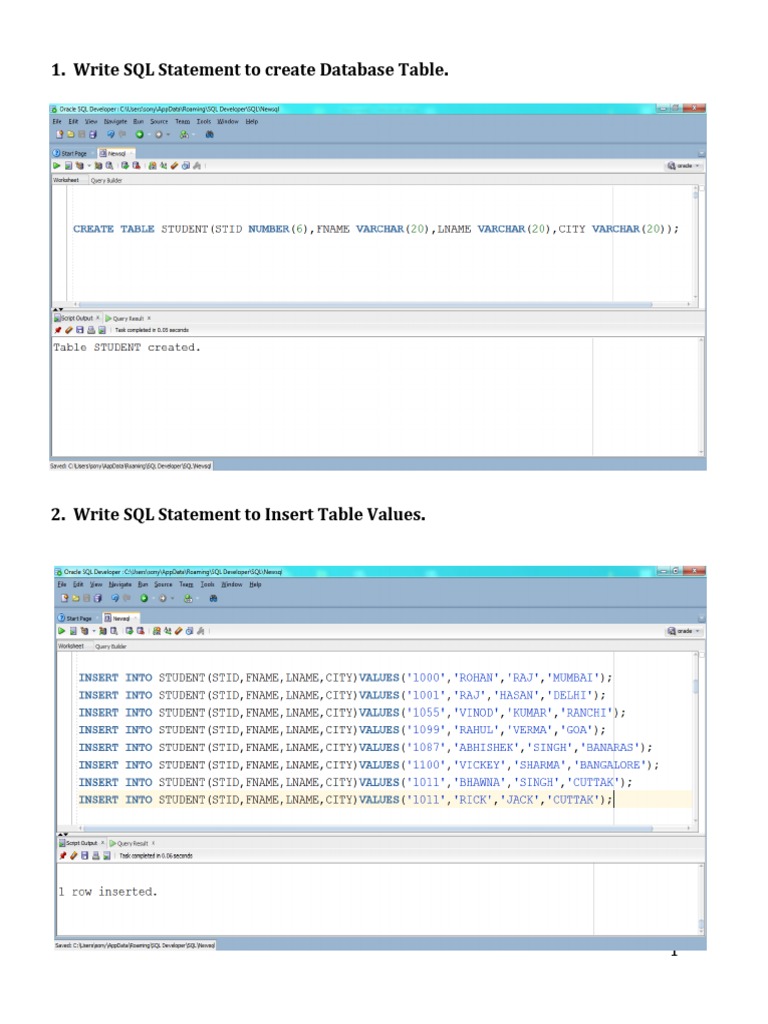Screen dimensions: 768x1024
Task: Click binoculars Find icon in top SQL Developer window
Action: pyautogui.click(x=210, y=134)
